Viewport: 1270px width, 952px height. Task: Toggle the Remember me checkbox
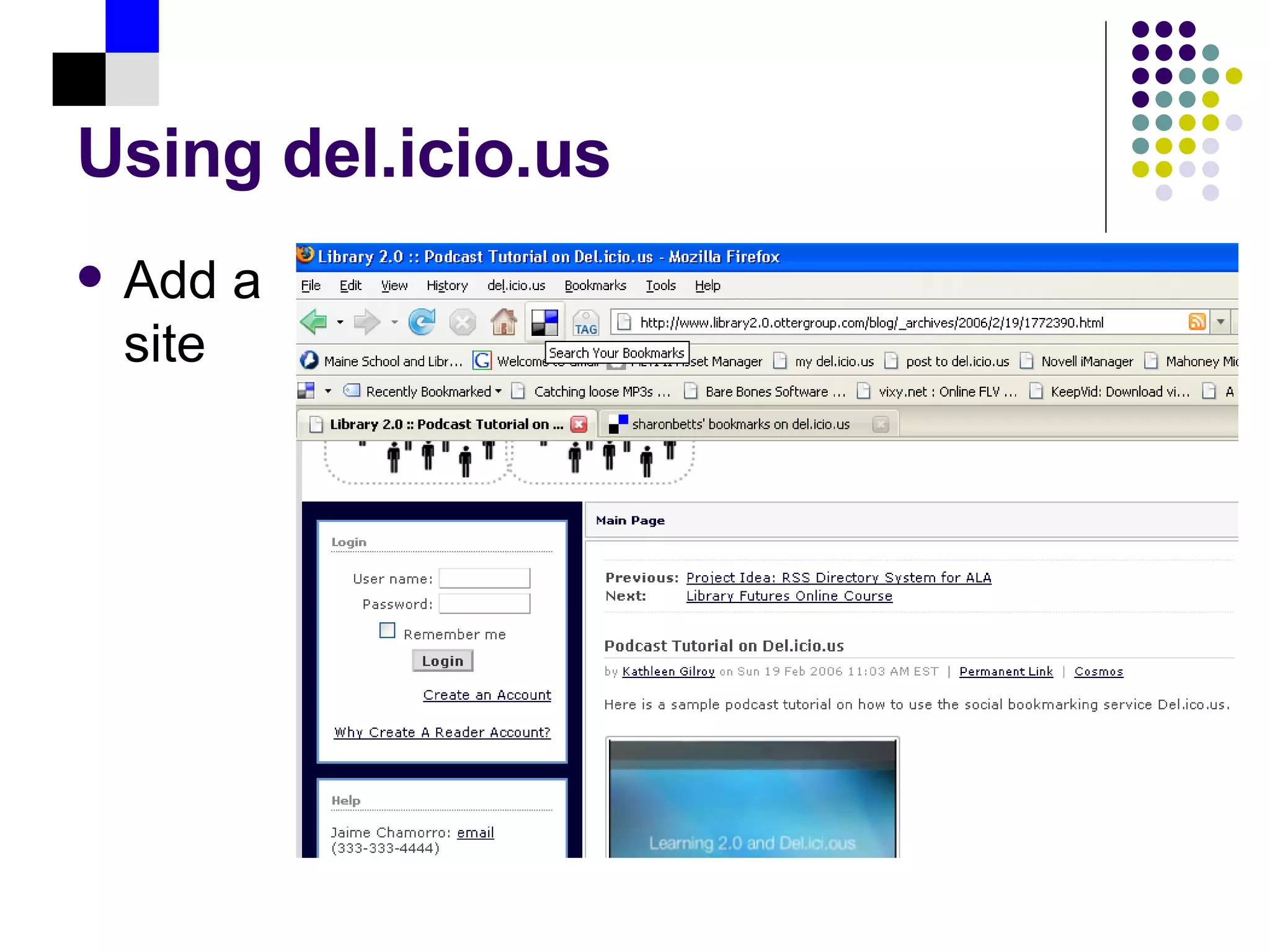(387, 631)
